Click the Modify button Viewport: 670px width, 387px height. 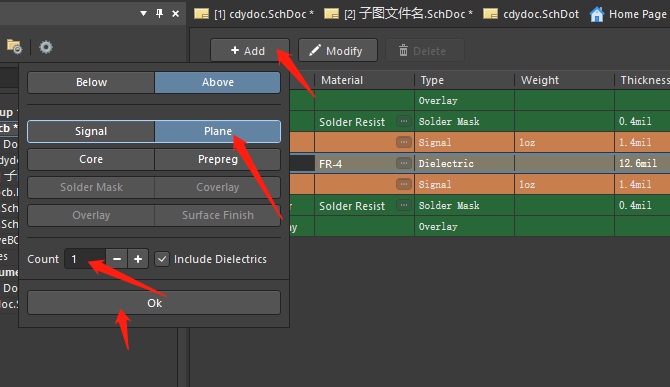point(338,51)
